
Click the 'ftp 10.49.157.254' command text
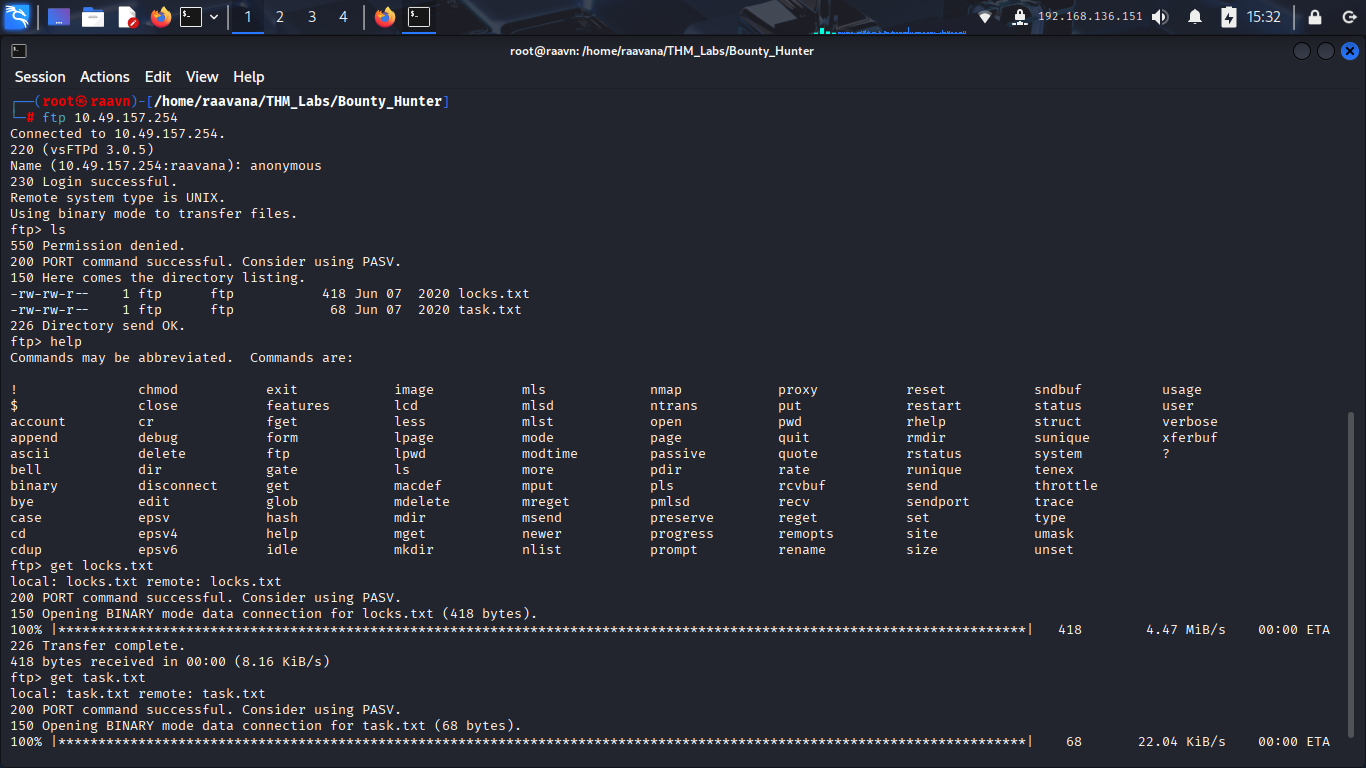[110, 118]
